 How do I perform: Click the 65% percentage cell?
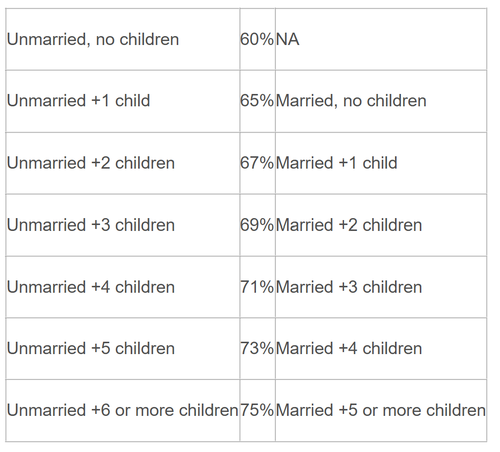(257, 101)
